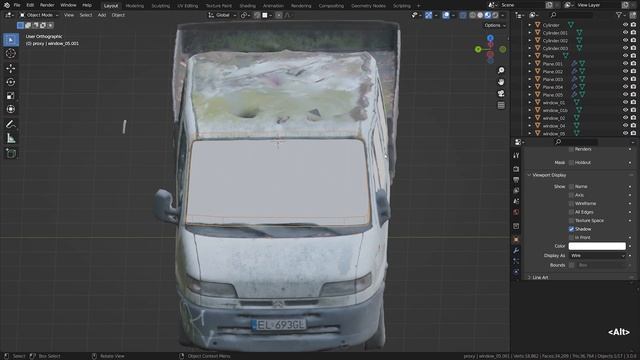Select the Measure tool
Screen dimensions: 640x360
point(11,139)
